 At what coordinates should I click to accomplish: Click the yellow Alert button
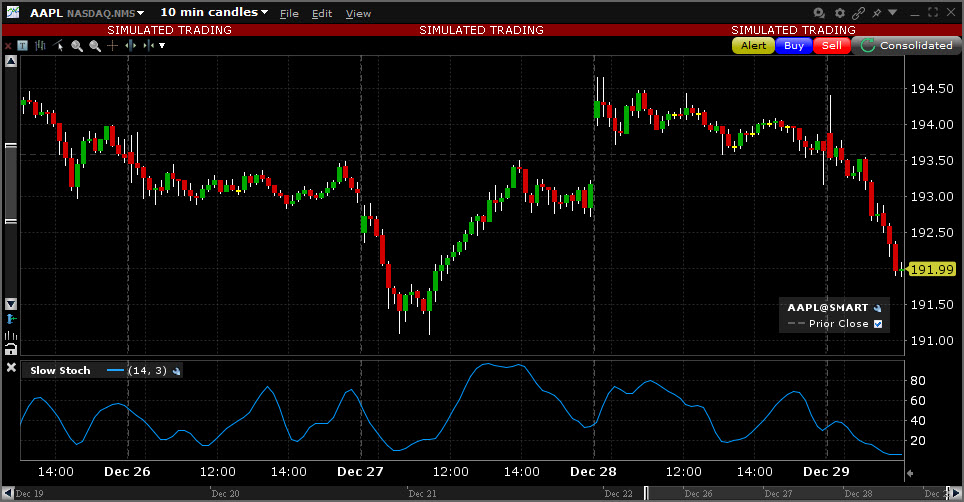point(753,45)
